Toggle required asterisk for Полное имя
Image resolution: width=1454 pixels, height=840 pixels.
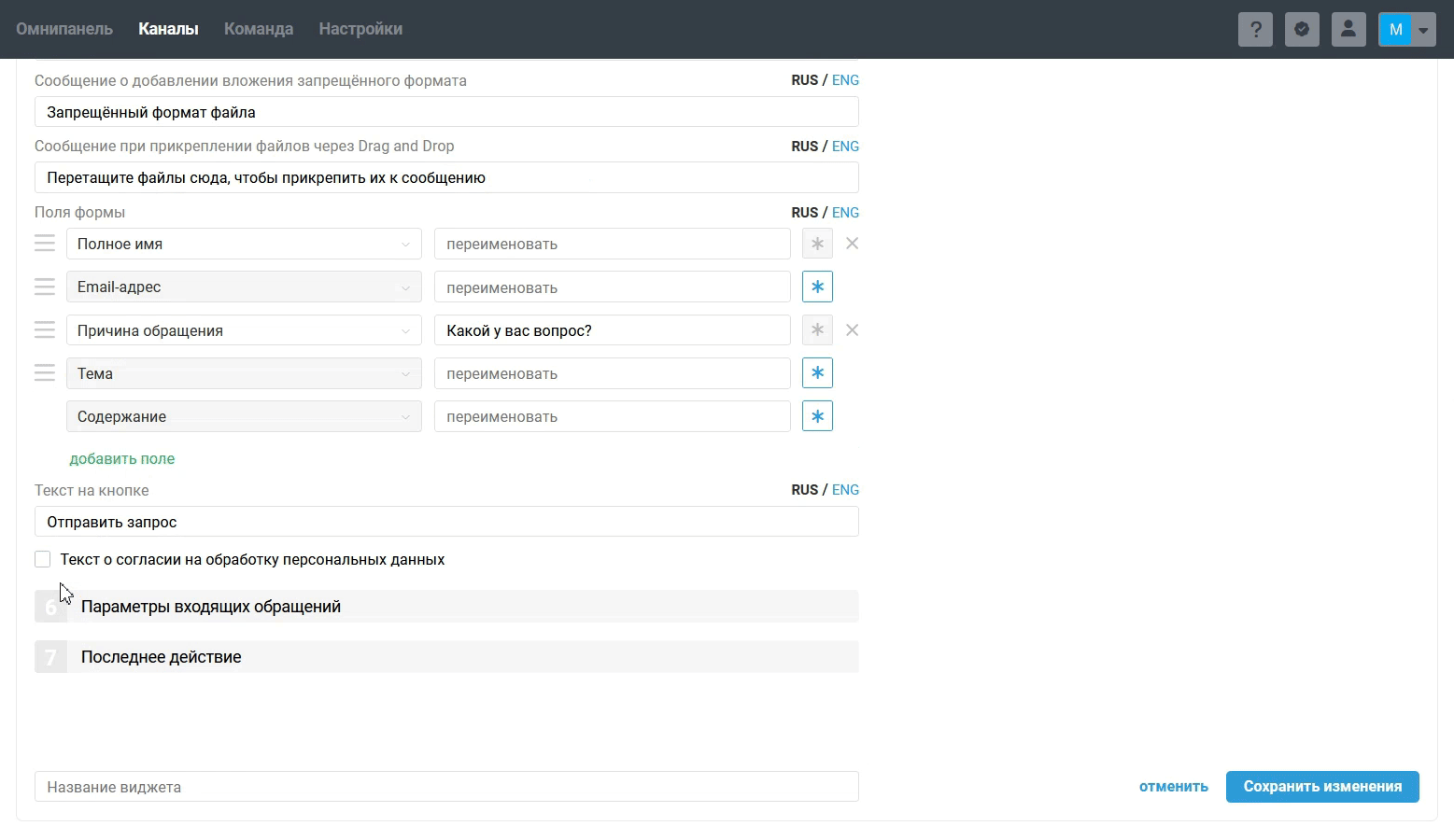pyautogui.click(x=817, y=244)
